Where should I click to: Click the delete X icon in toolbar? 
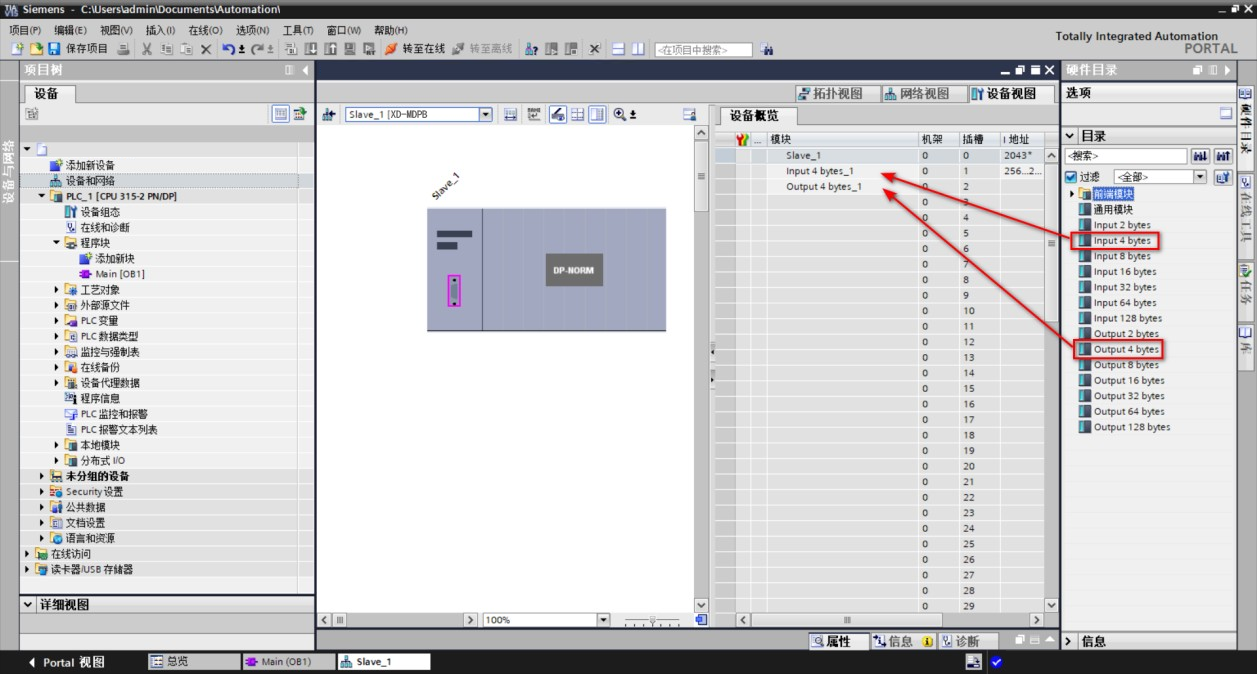206,49
